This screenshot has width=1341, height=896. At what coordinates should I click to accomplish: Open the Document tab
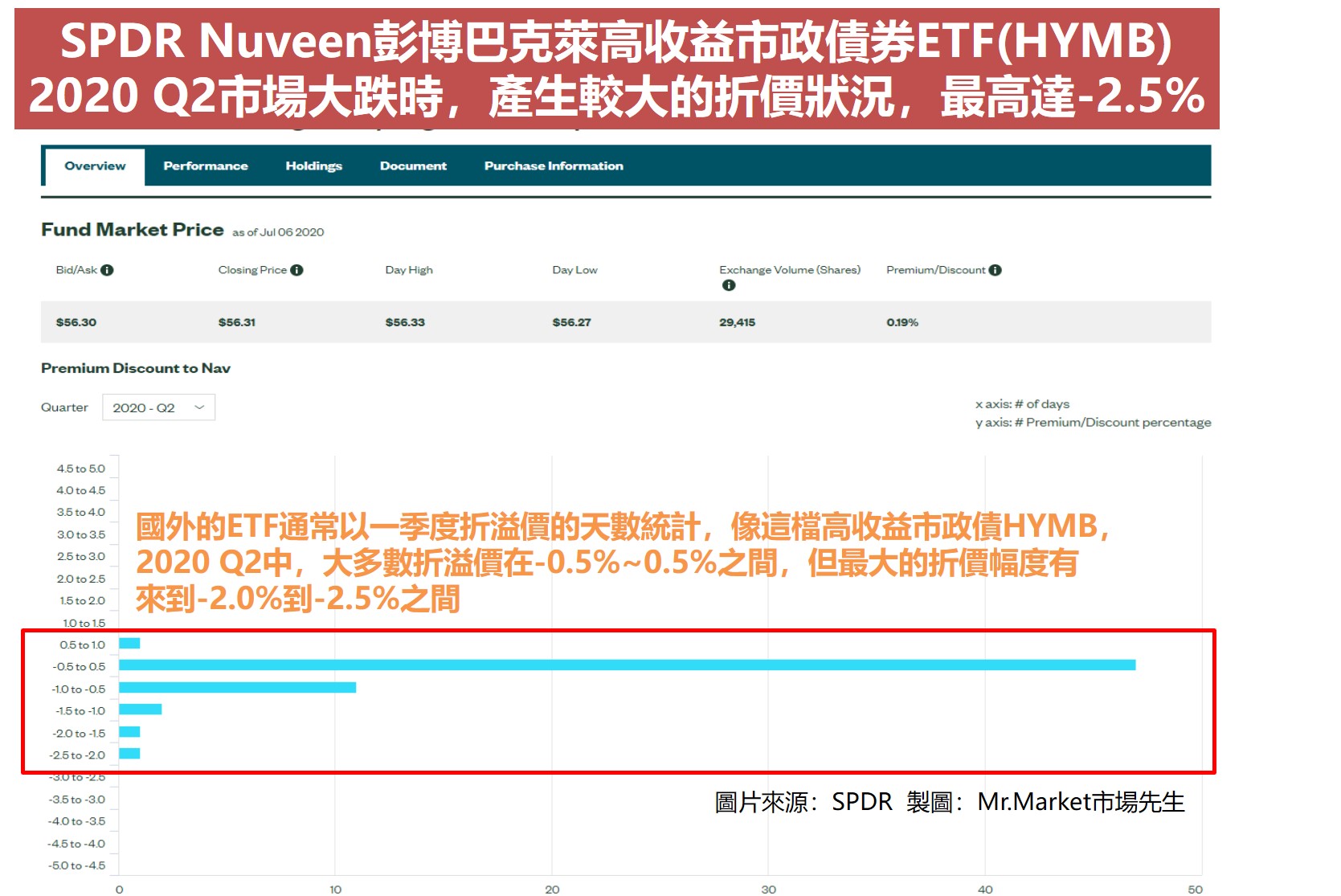(x=413, y=166)
